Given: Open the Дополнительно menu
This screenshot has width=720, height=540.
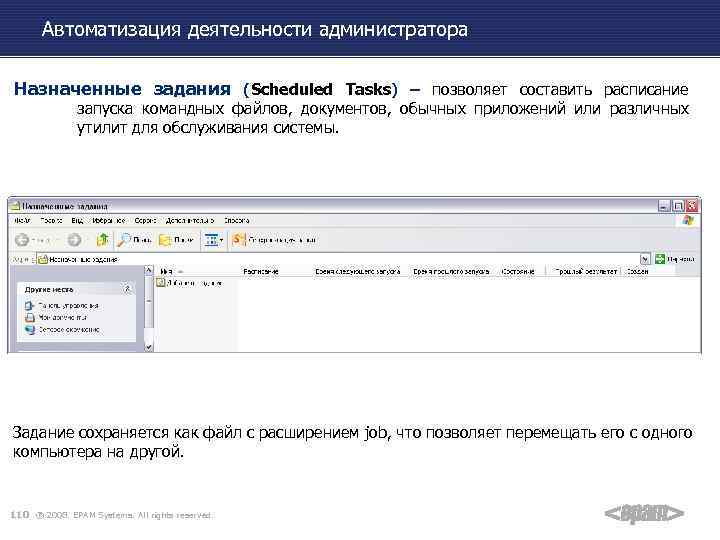Looking at the screenshot, I should (x=190, y=220).
